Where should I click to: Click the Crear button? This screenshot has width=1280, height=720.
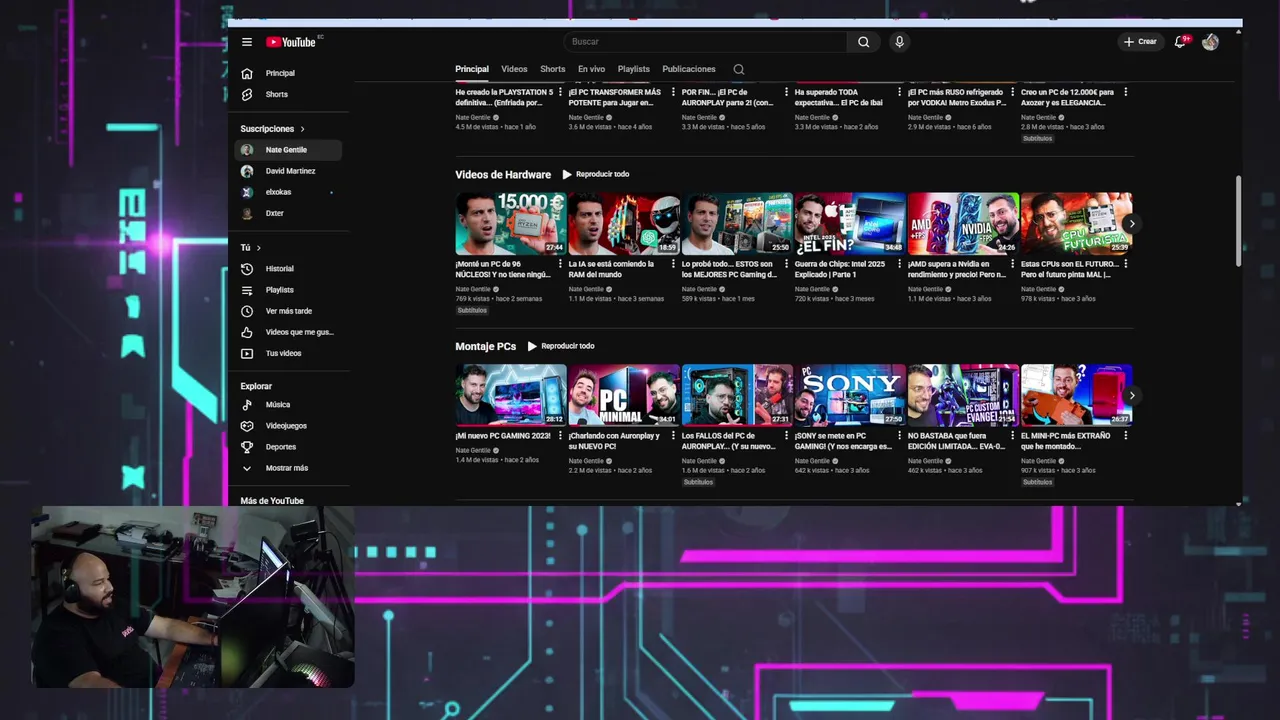point(1140,42)
